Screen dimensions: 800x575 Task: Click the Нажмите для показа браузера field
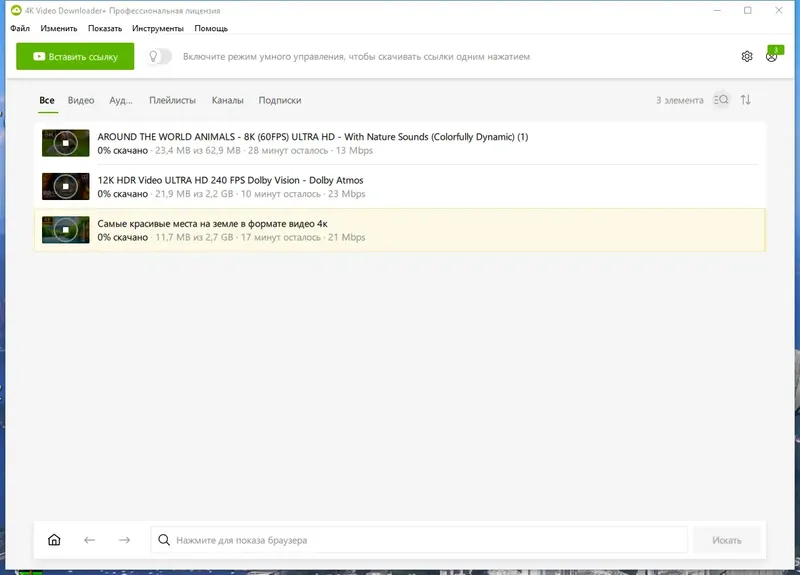click(419, 540)
